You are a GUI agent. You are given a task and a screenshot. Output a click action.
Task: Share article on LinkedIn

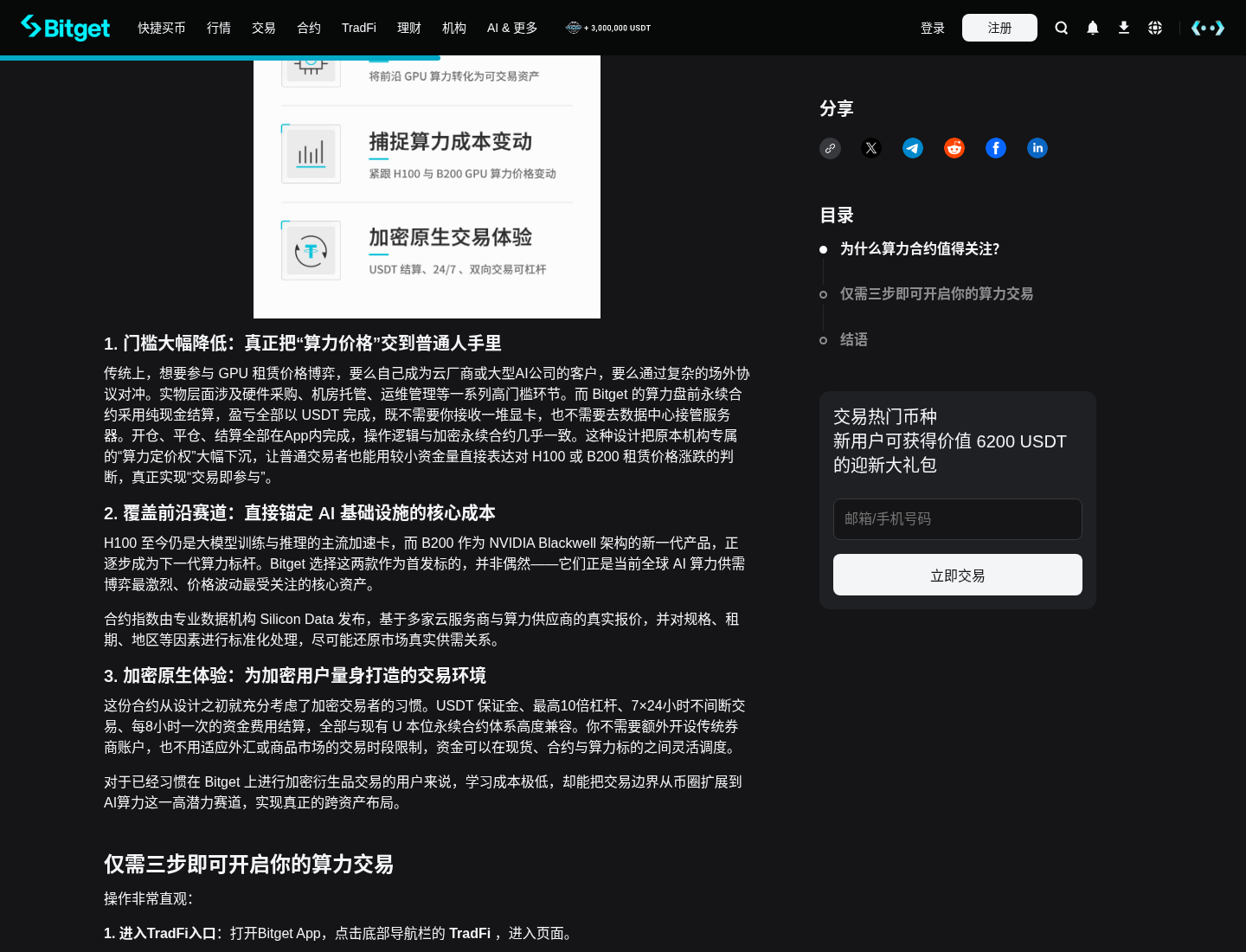1037,148
